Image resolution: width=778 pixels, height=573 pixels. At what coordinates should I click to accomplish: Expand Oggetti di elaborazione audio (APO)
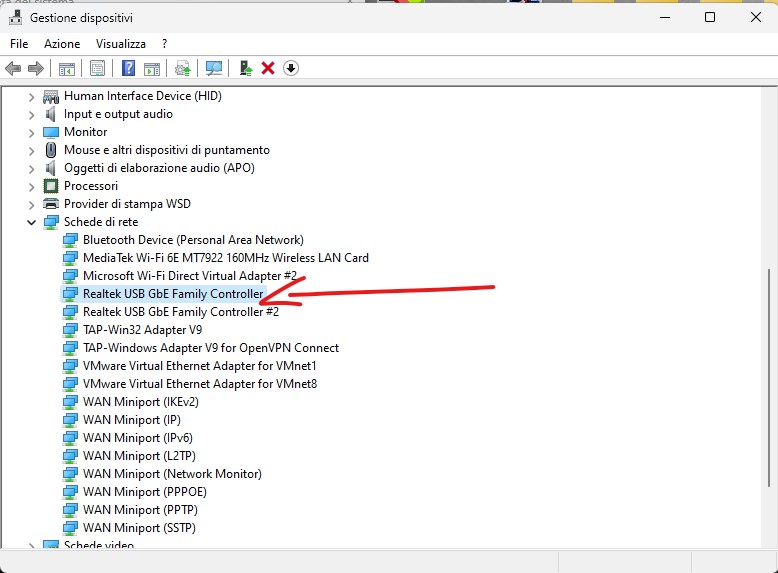pyautogui.click(x=31, y=169)
